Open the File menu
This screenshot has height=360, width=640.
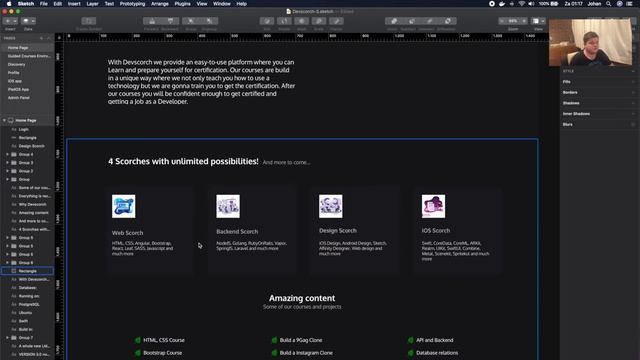coord(44,4)
